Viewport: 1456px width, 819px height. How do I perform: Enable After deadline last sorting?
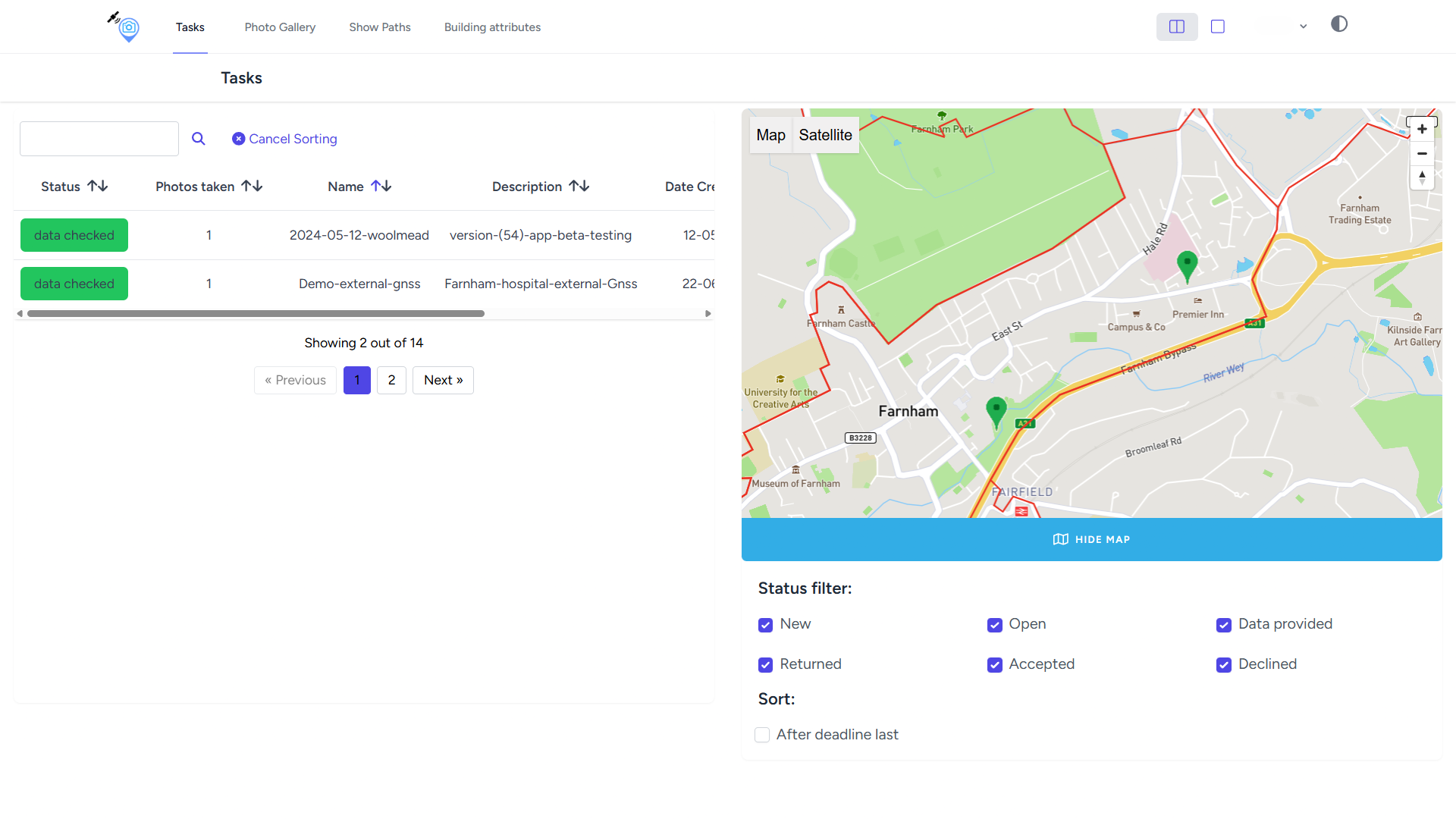point(762,735)
